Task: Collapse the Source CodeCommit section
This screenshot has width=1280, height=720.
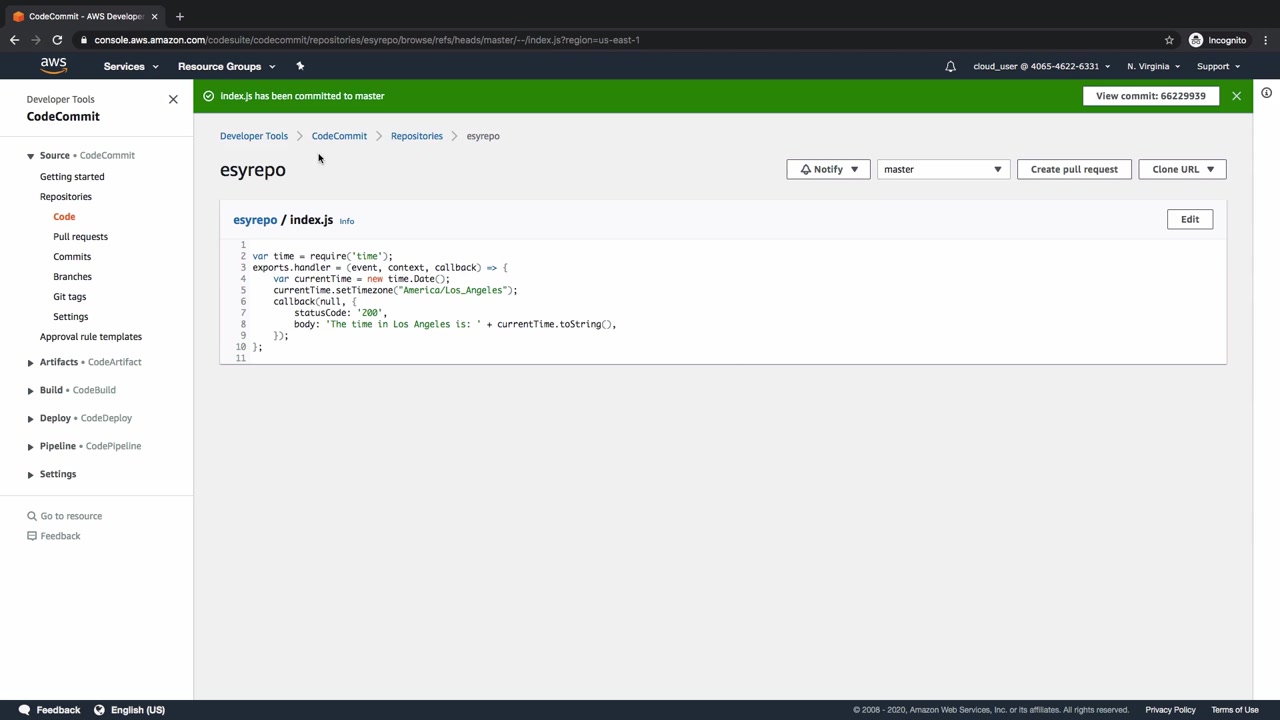Action: (30, 156)
